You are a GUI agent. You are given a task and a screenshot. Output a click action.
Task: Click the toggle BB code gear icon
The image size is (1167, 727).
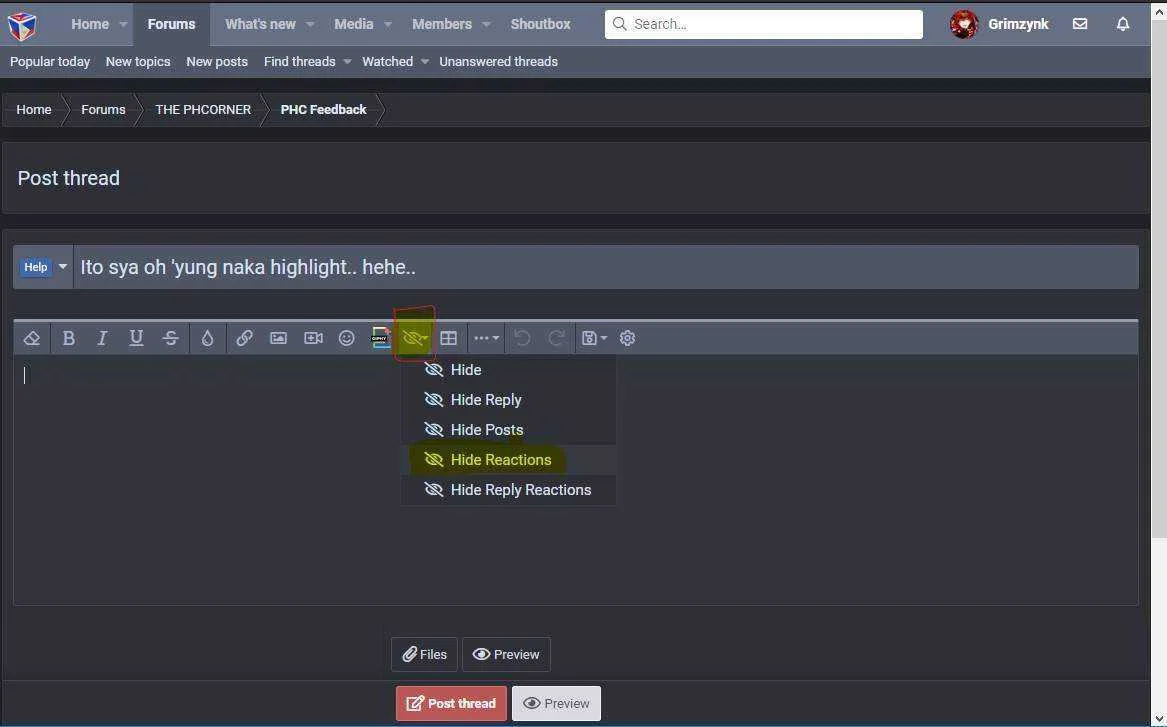pos(627,339)
